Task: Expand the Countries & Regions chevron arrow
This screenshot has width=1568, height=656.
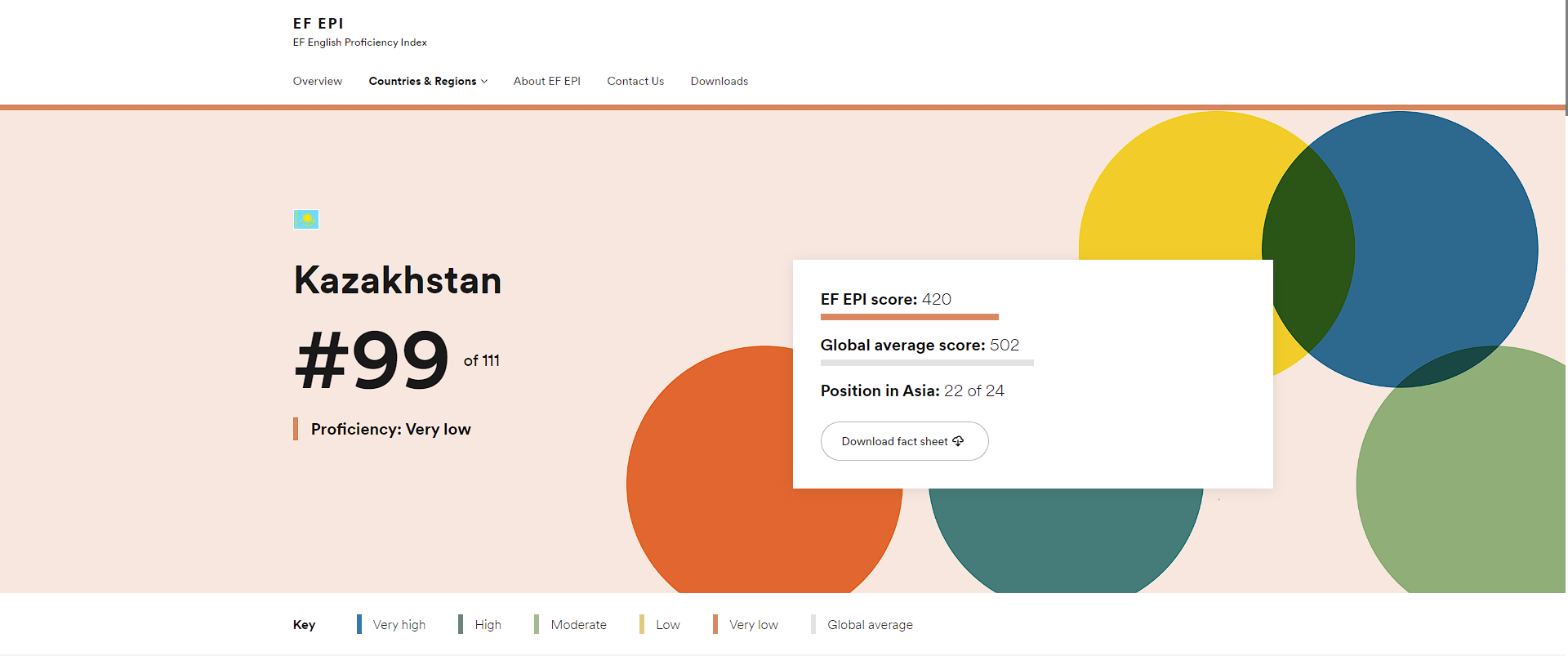Action: pos(484,82)
